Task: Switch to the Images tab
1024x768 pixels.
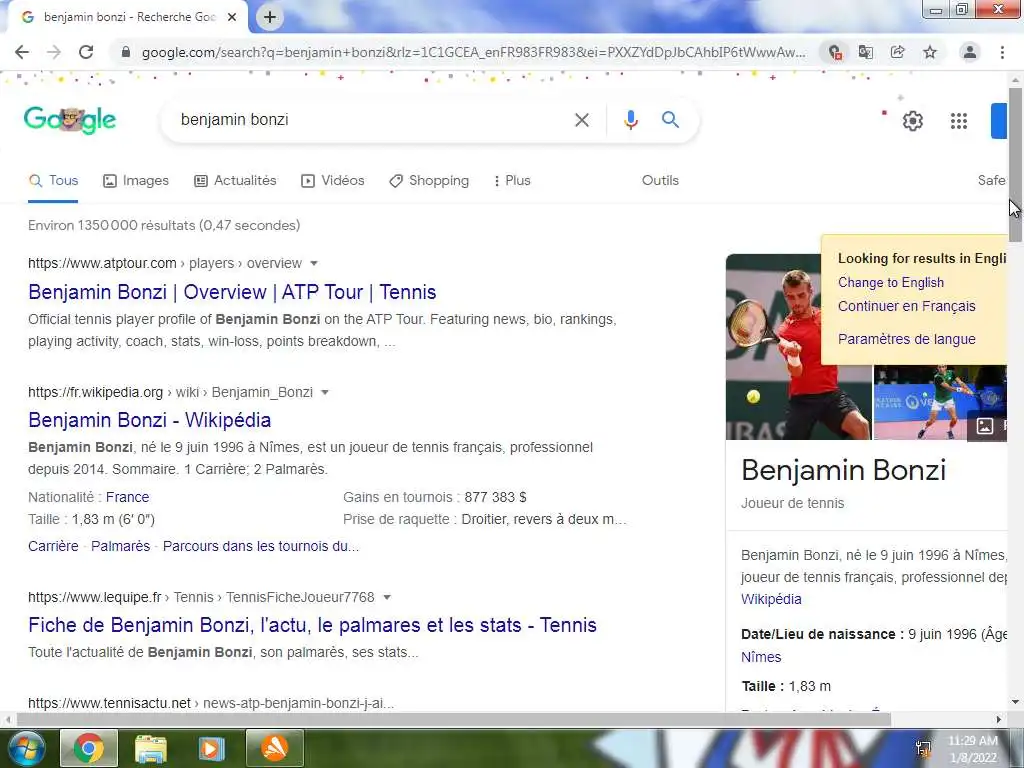Action: (136, 181)
